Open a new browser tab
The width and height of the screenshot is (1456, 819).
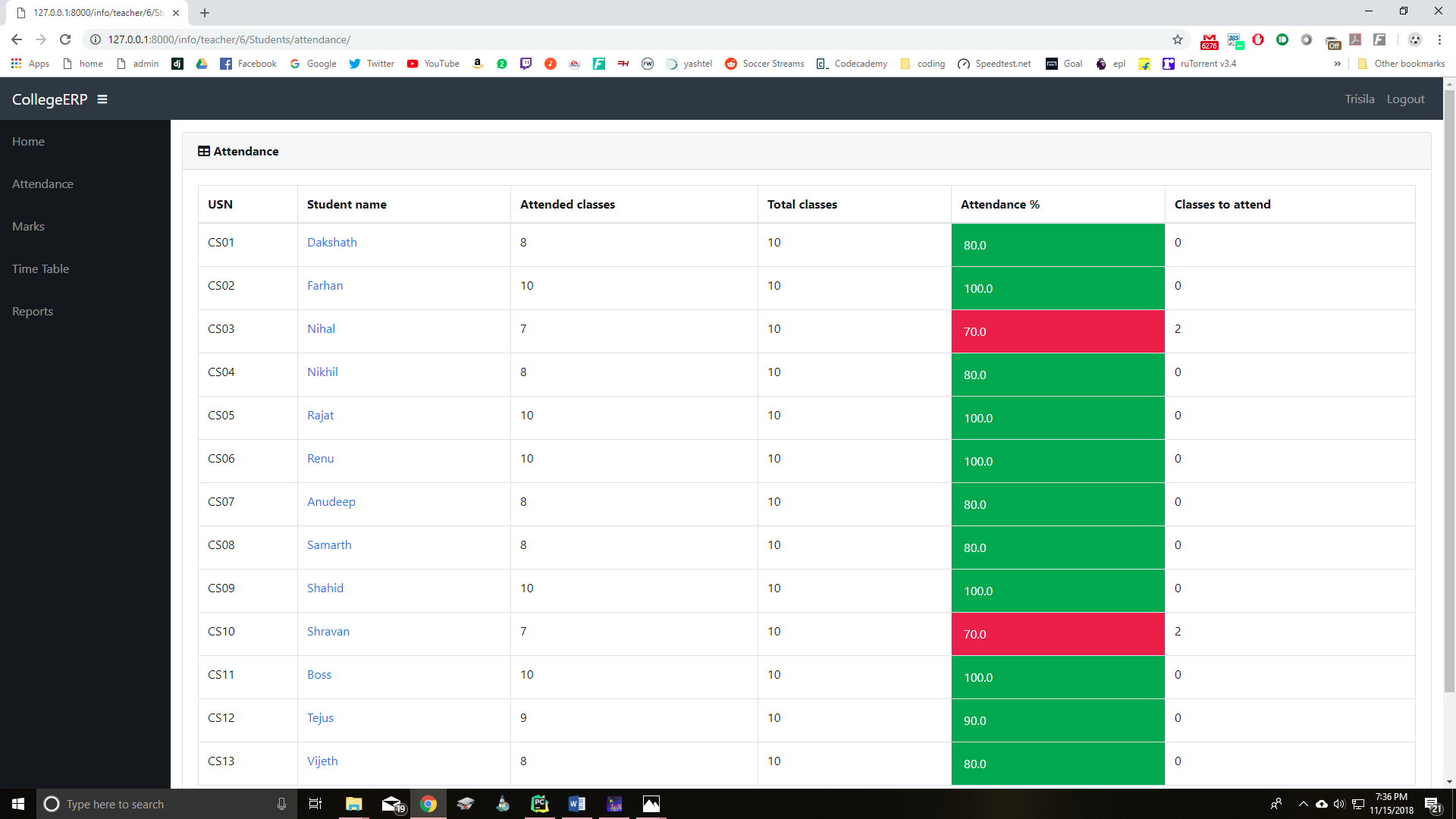(205, 13)
